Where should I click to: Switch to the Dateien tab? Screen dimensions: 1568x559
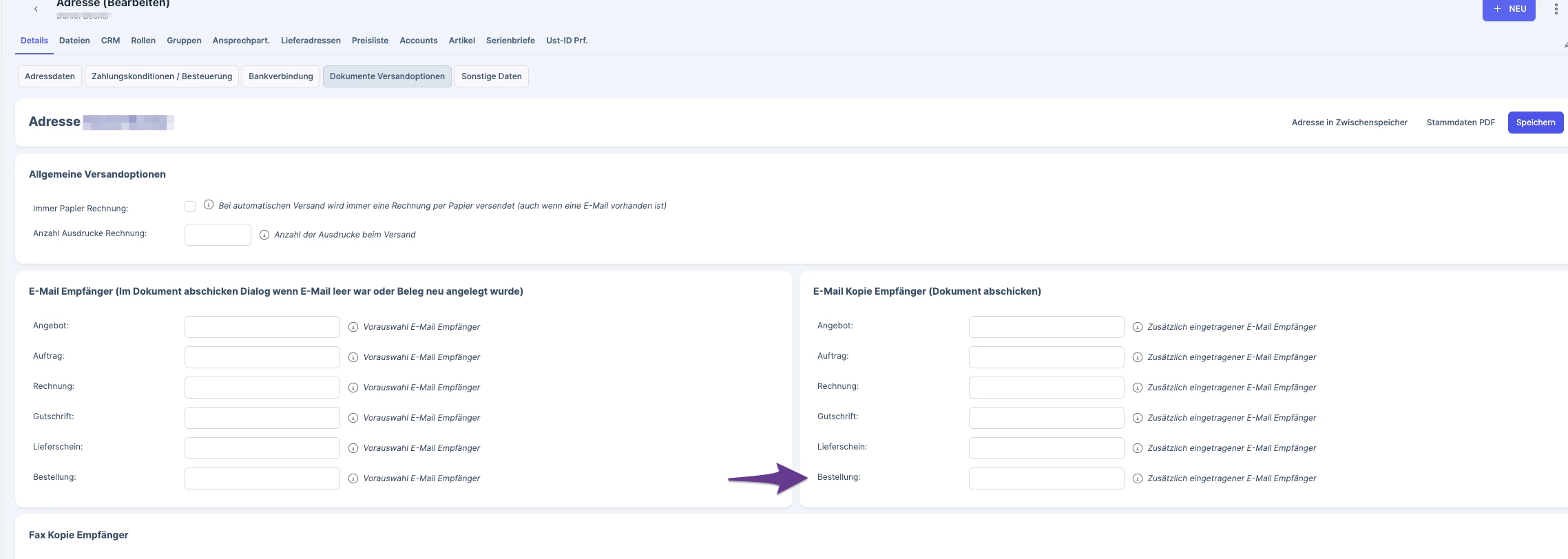coord(74,41)
